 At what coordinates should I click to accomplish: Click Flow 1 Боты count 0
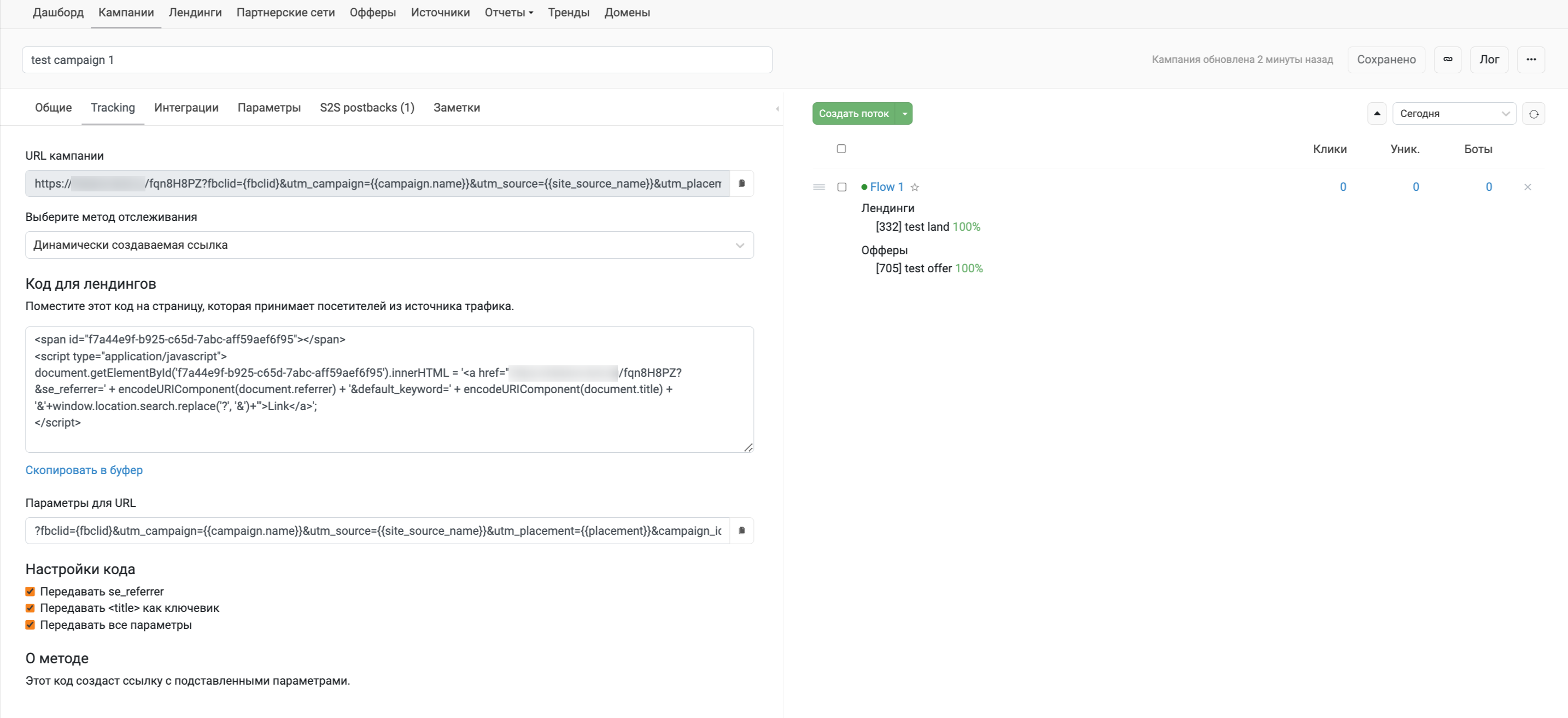(x=1489, y=187)
